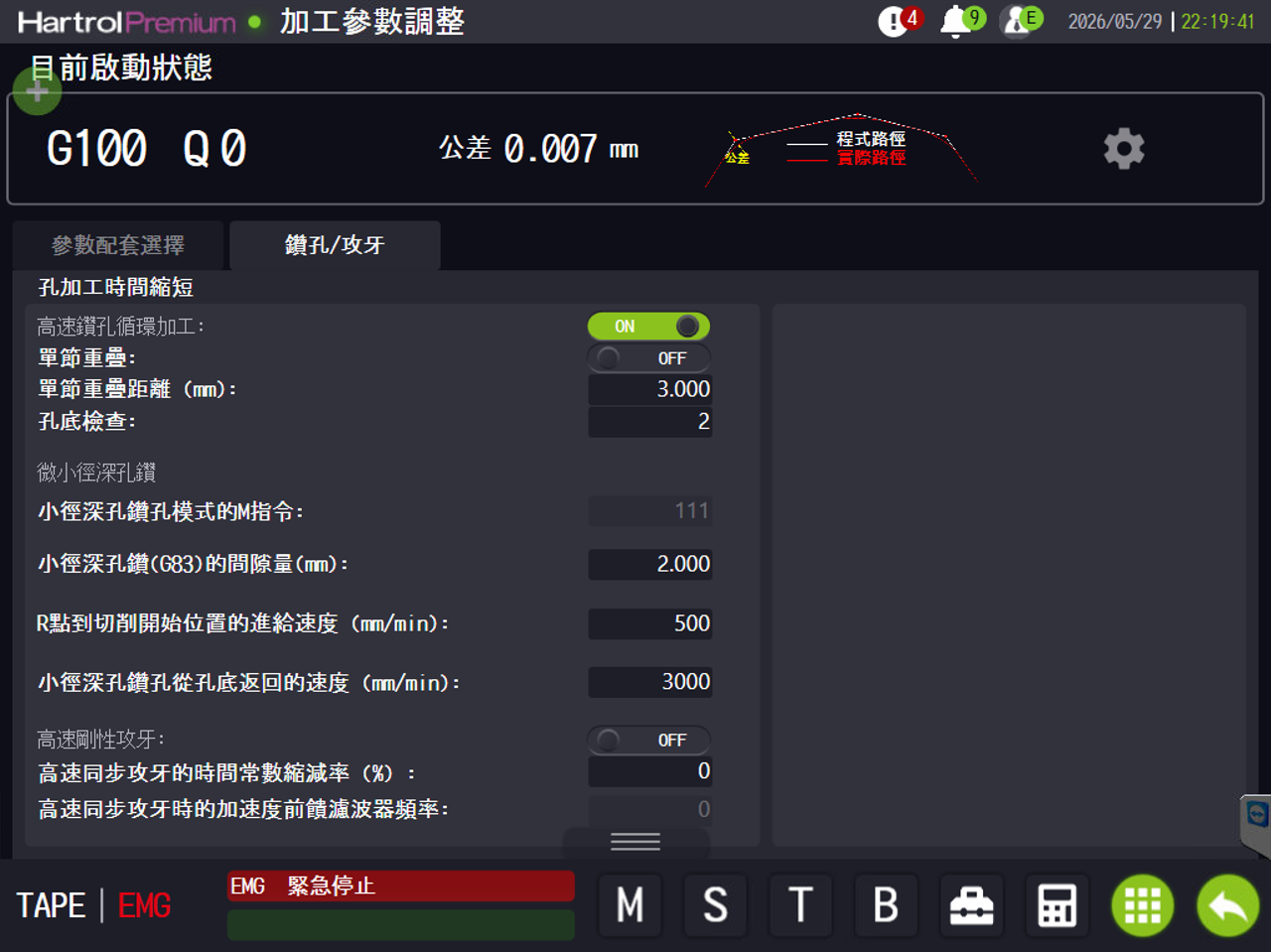Switch to 參數配套選擇 tab

(118, 245)
